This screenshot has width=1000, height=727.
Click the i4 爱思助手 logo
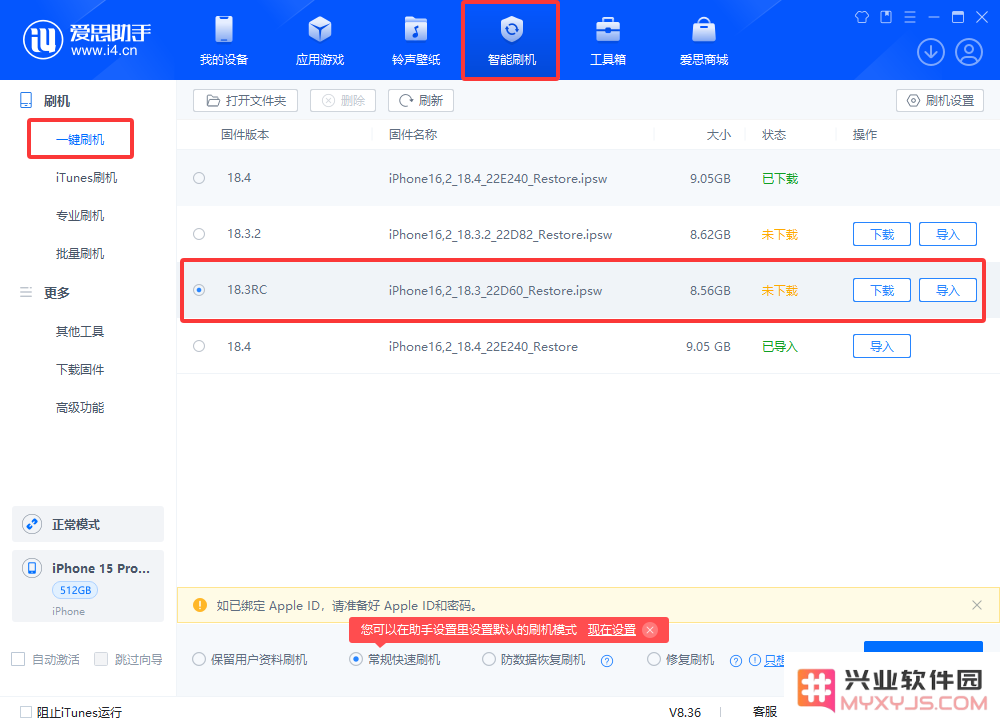coord(87,40)
